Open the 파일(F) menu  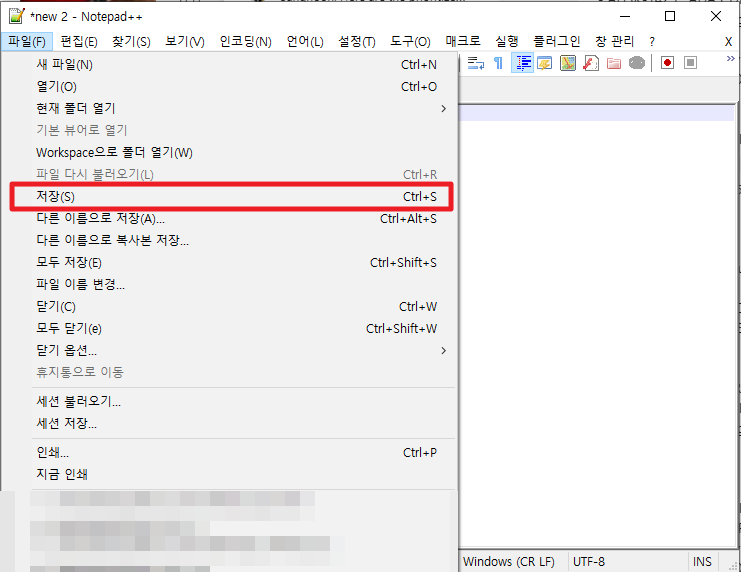point(27,42)
